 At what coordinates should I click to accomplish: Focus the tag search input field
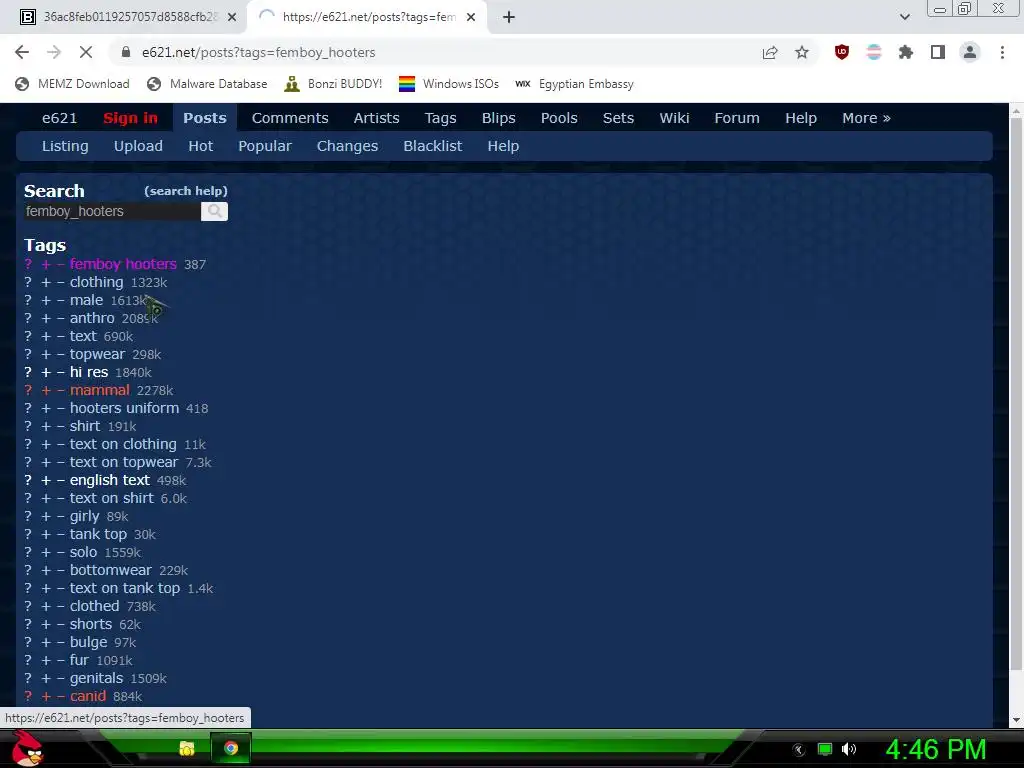tap(112, 211)
